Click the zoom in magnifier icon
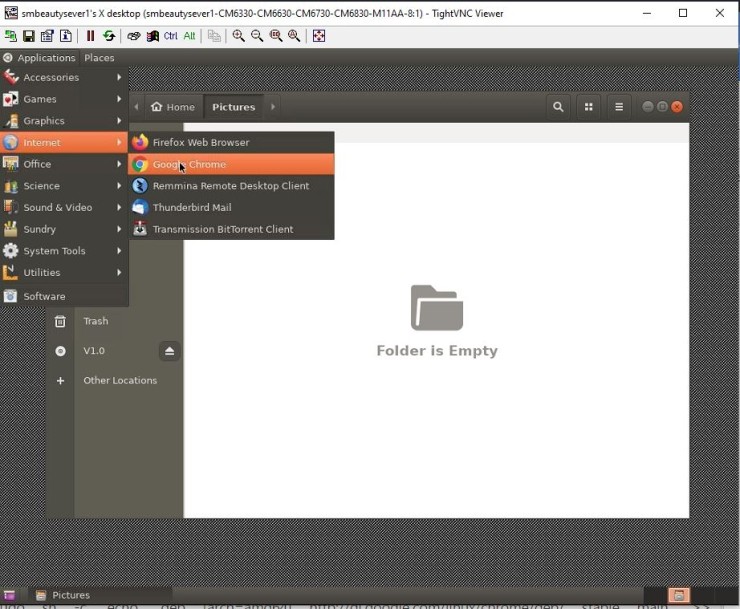This screenshot has height=609, width=740. (x=238, y=36)
